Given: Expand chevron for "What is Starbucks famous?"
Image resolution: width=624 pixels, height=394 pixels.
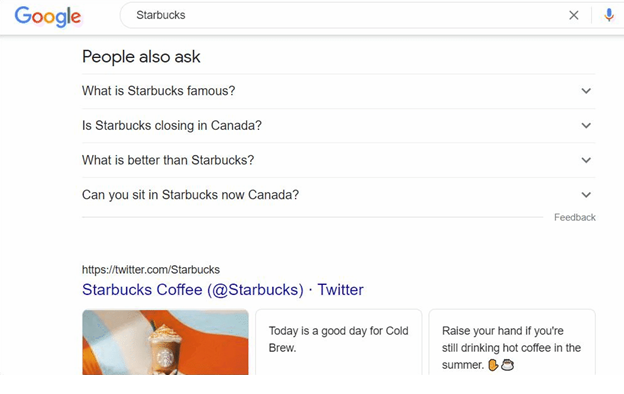Looking at the screenshot, I should [x=586, y=91].
